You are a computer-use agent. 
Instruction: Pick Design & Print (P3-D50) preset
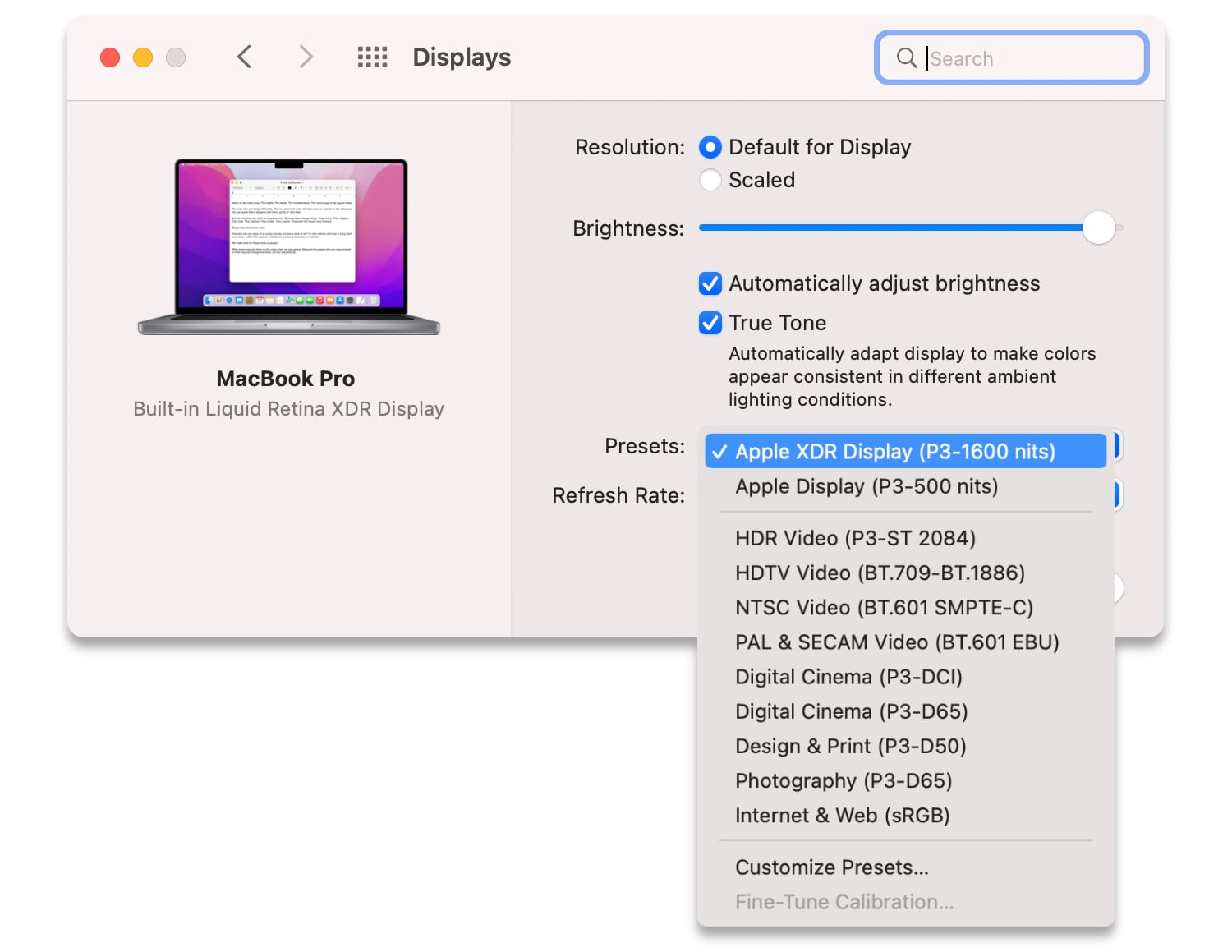tap(905, 746)
